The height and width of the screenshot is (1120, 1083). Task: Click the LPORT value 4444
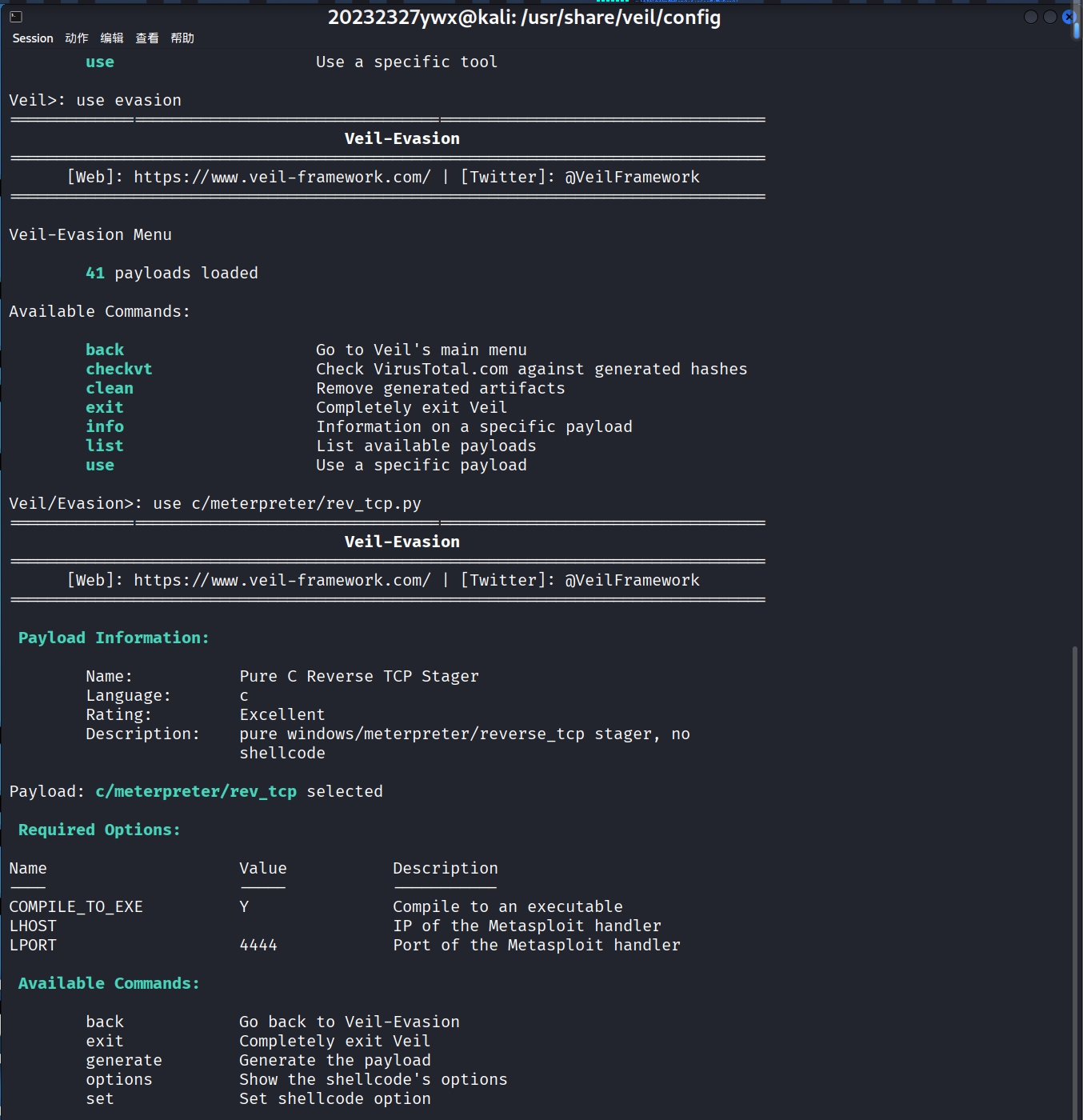(258, 945)
